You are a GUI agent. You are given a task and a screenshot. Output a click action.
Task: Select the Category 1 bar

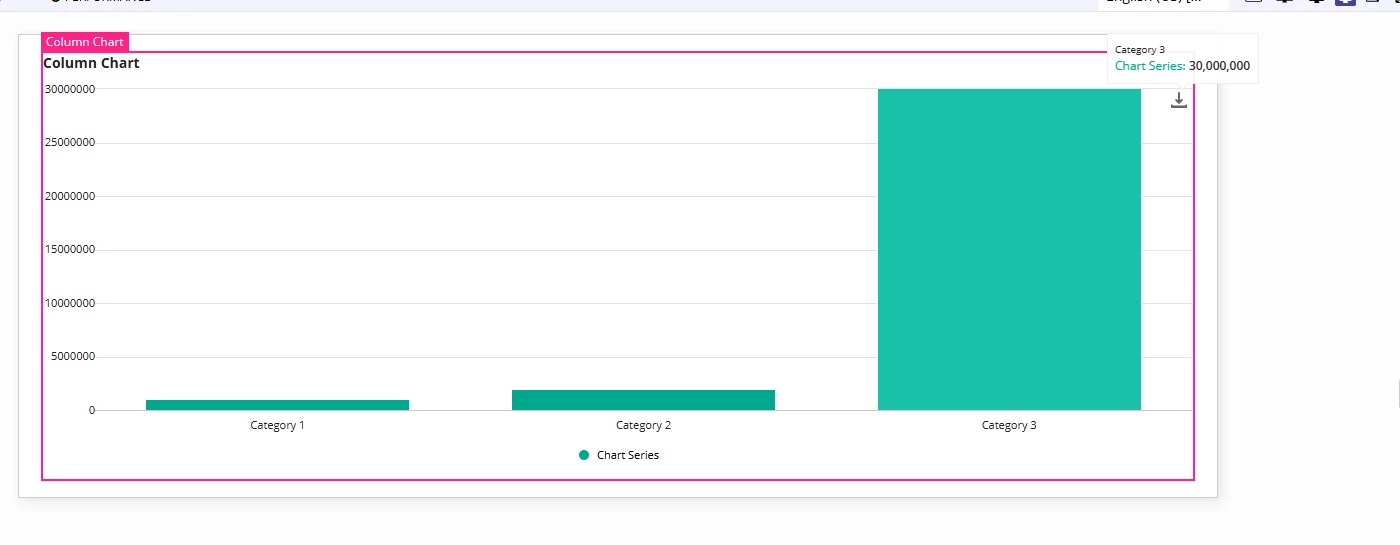click(277, 405)
